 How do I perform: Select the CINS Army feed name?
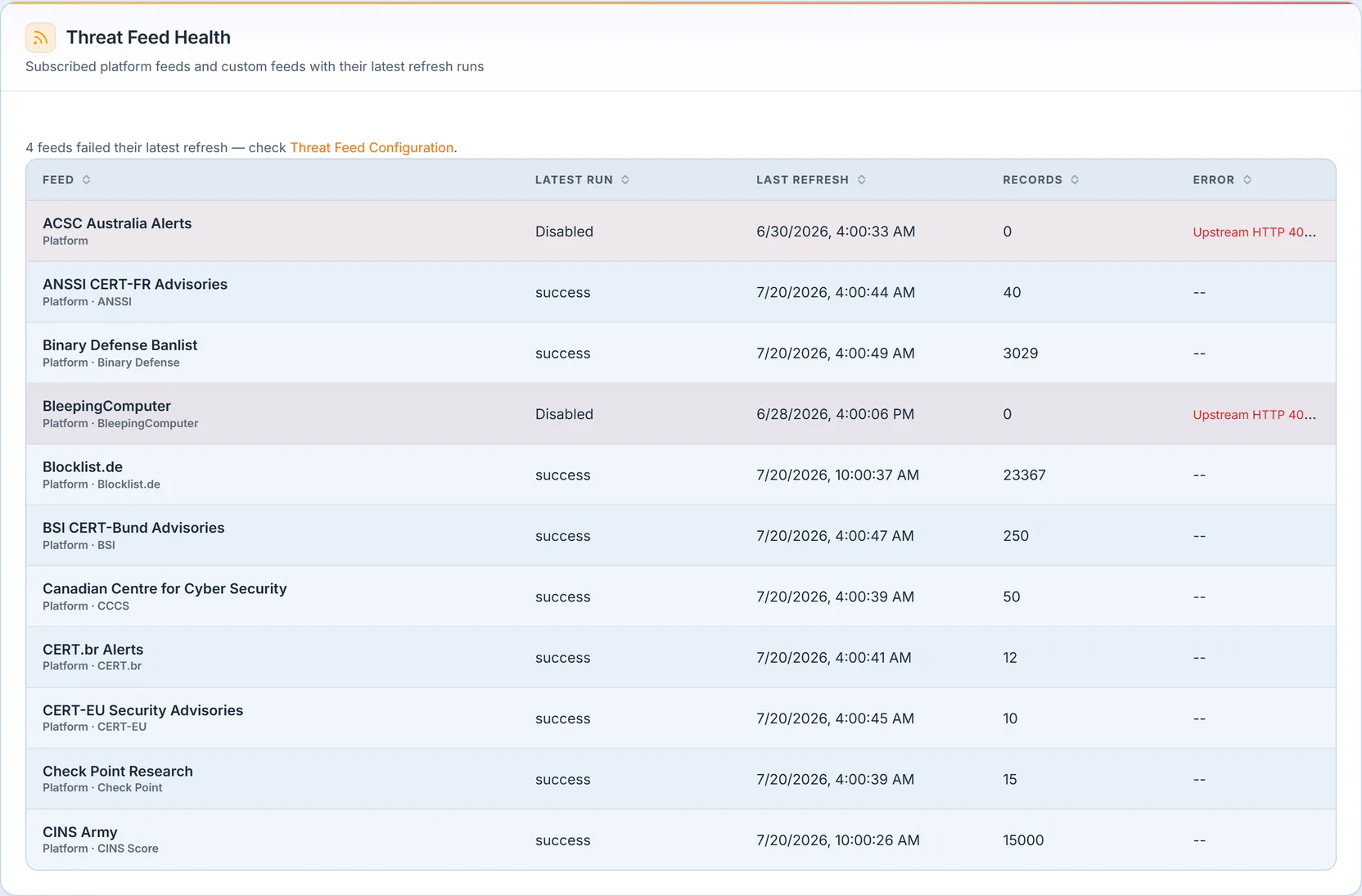pos(79,832)
